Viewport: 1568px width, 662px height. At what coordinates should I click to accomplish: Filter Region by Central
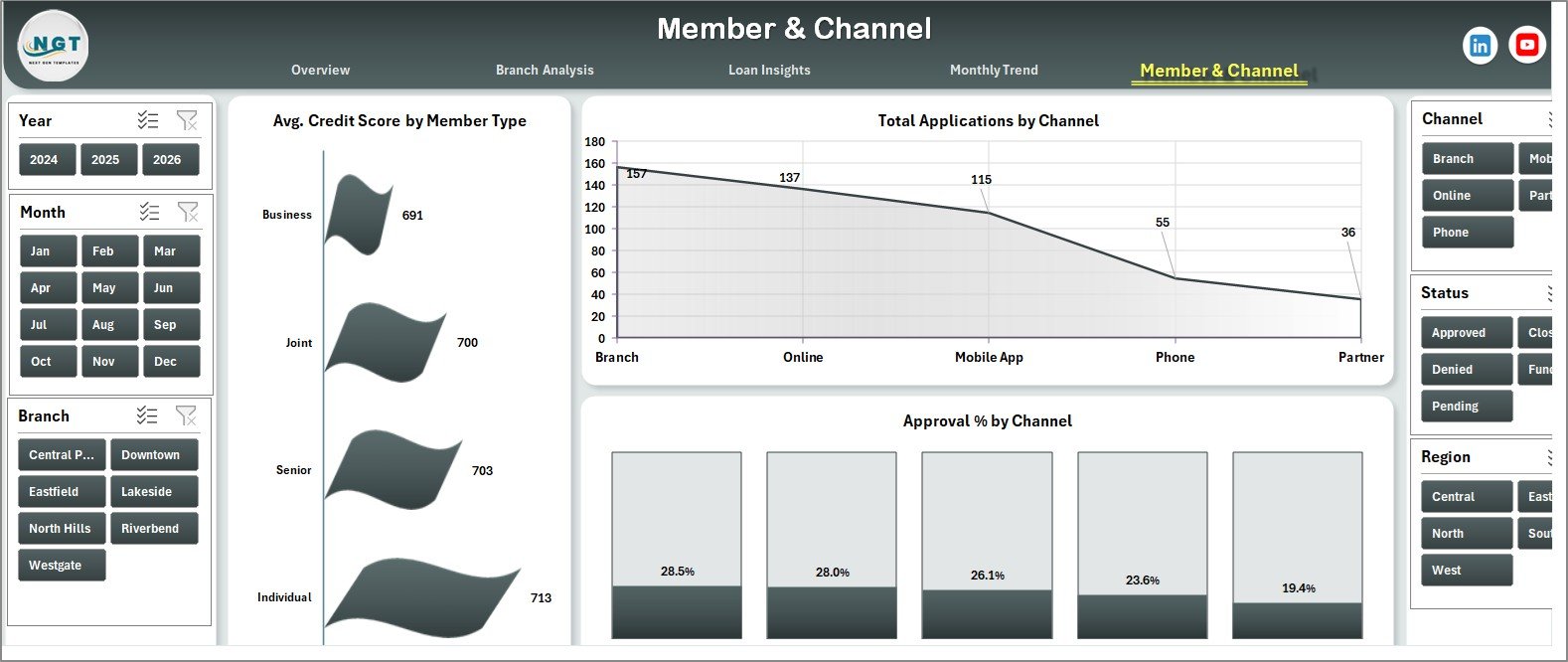point(1467,496)
